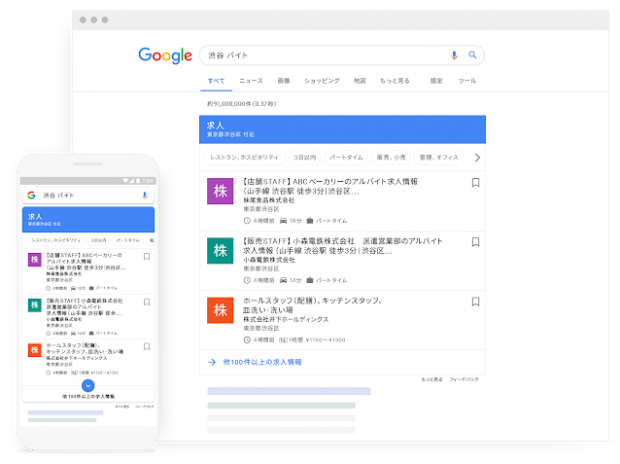Show more filter chips with right chevron

tap(477, 157)
